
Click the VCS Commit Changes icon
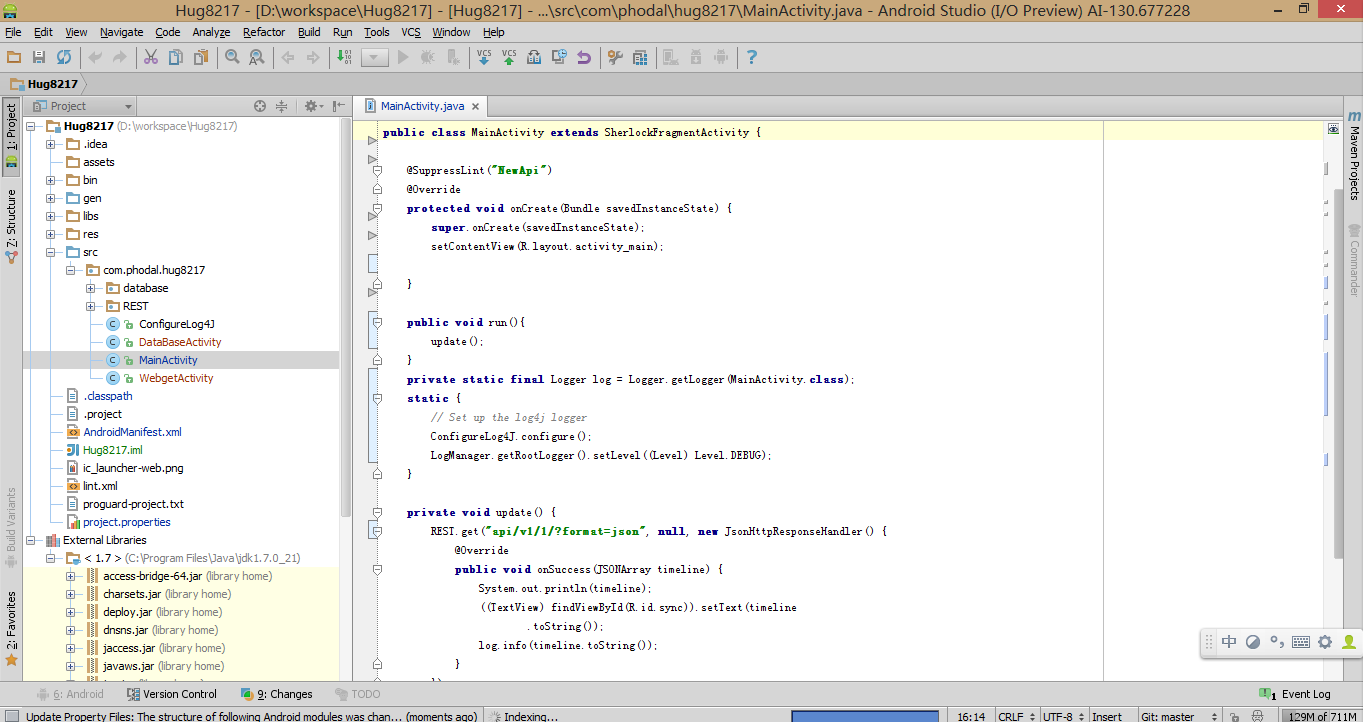click(x=509, y=58)
